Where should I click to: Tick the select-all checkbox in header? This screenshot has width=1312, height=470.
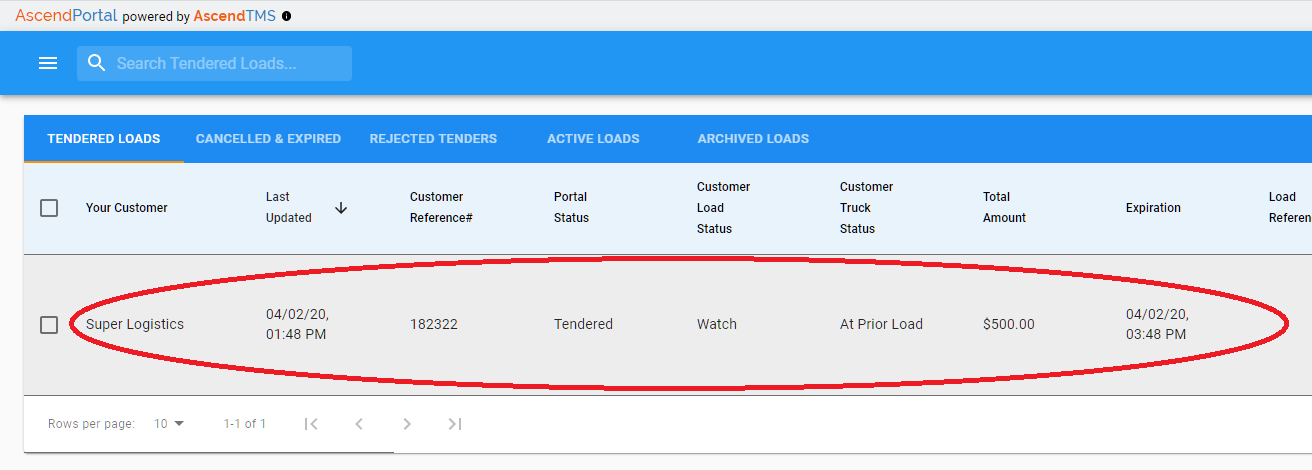49,208
